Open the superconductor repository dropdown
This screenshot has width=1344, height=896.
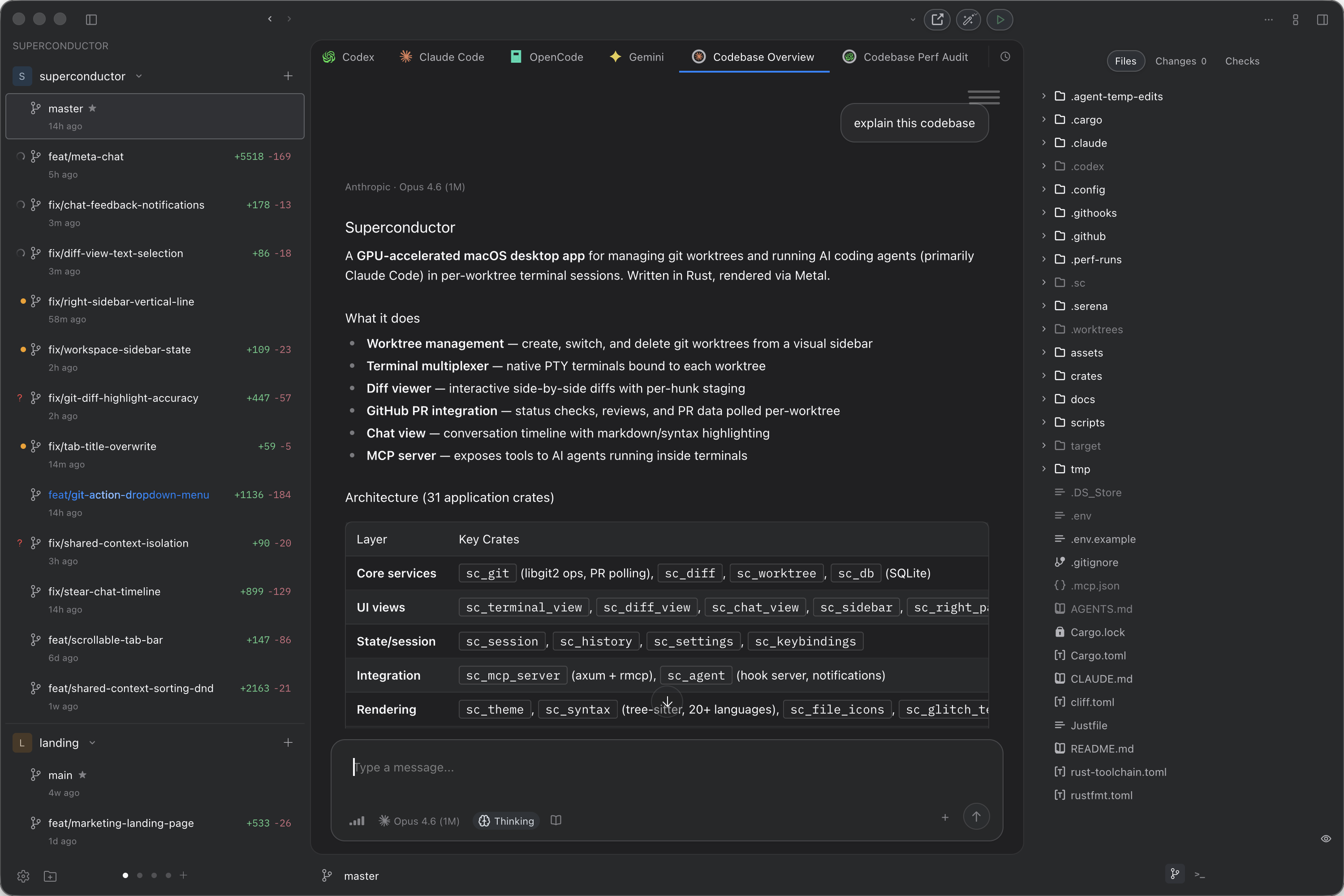(x=138, y=76)
